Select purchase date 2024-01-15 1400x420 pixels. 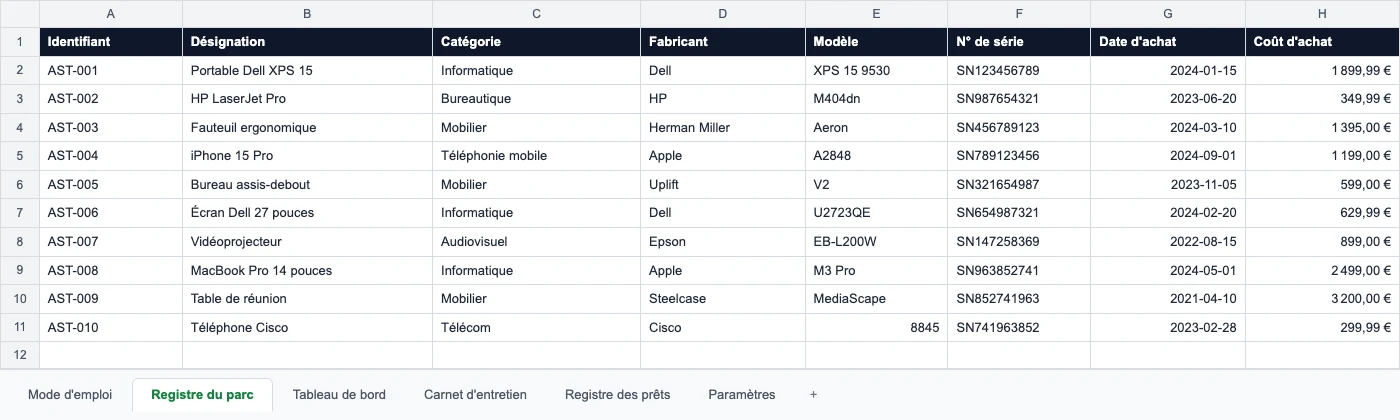pyautogui.click(x=1168, y=71)
